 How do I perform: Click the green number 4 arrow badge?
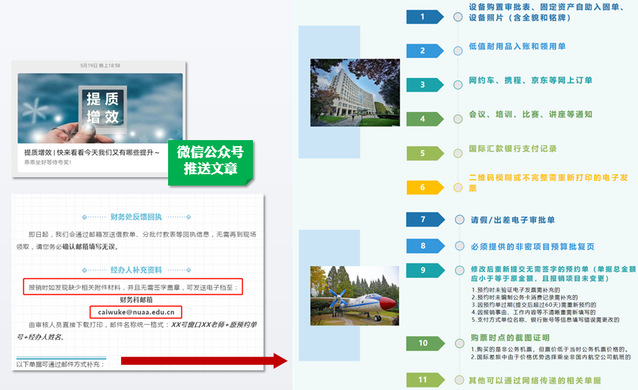pos(424,119)
